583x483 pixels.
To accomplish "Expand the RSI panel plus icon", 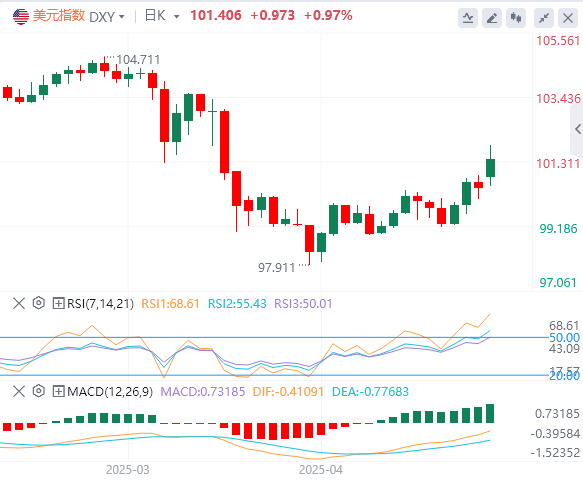I will coord(58,303).
